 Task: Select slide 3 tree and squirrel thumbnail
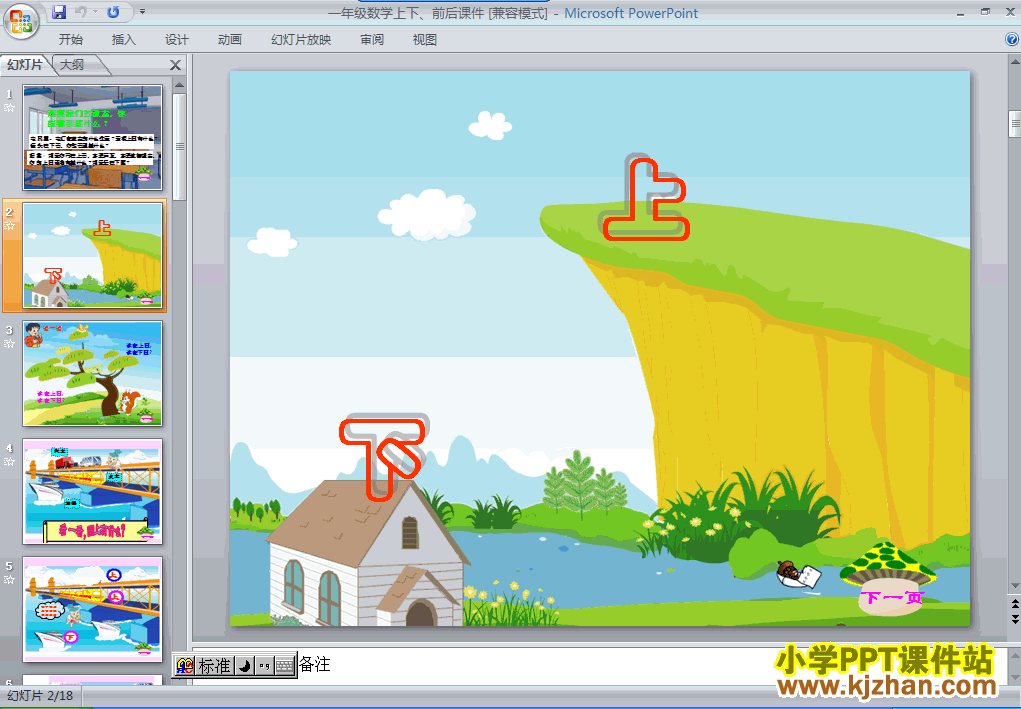tap(92, 373)
